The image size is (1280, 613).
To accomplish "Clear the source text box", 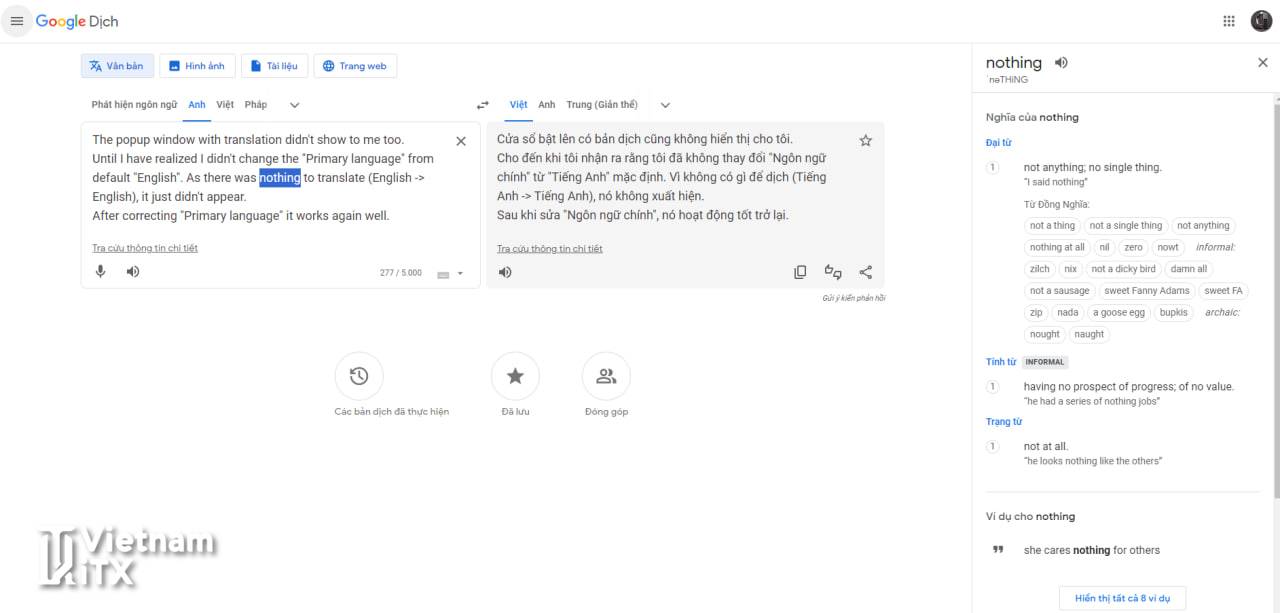I will click(461, 141).
